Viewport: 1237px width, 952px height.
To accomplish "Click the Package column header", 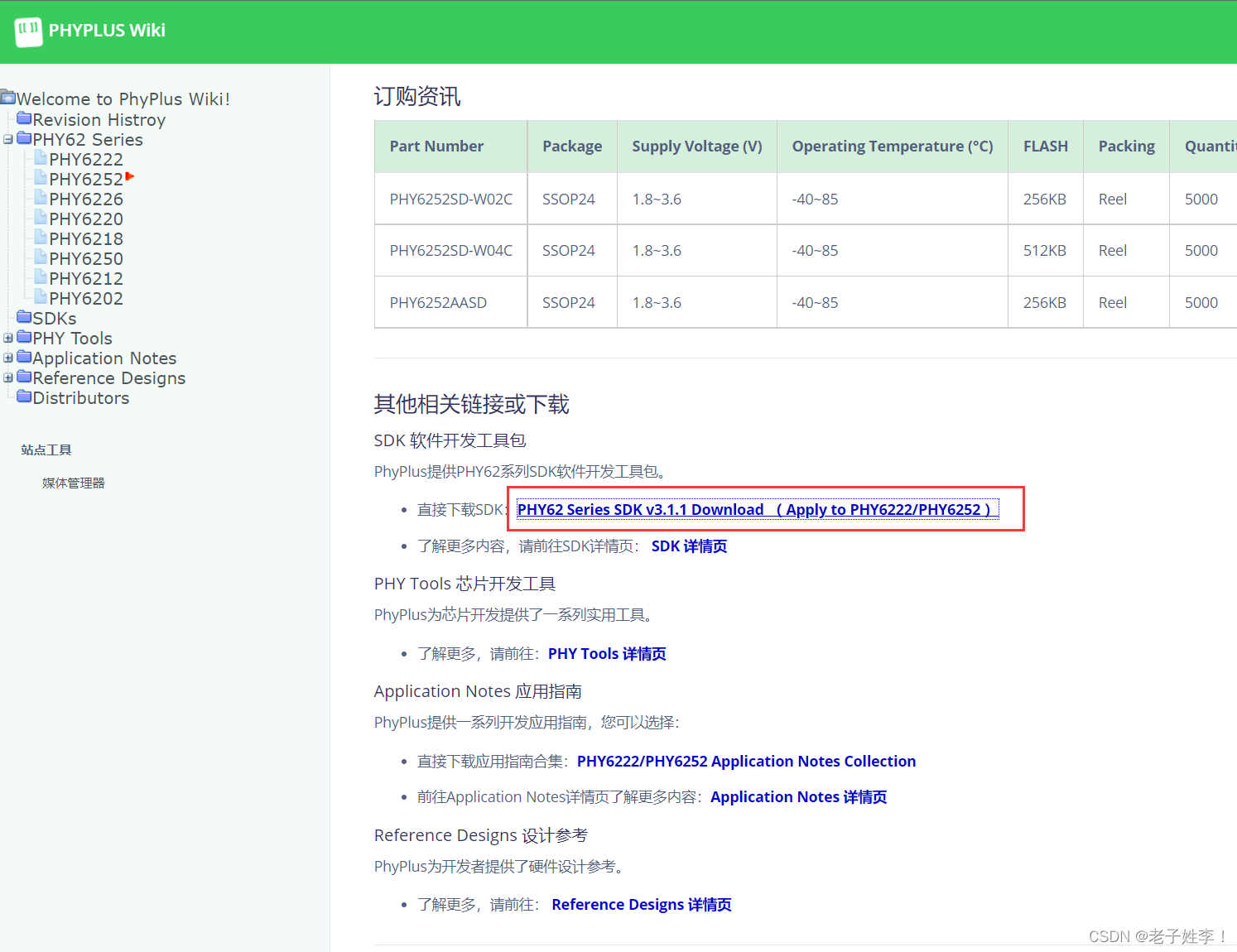I will point(572,147).
